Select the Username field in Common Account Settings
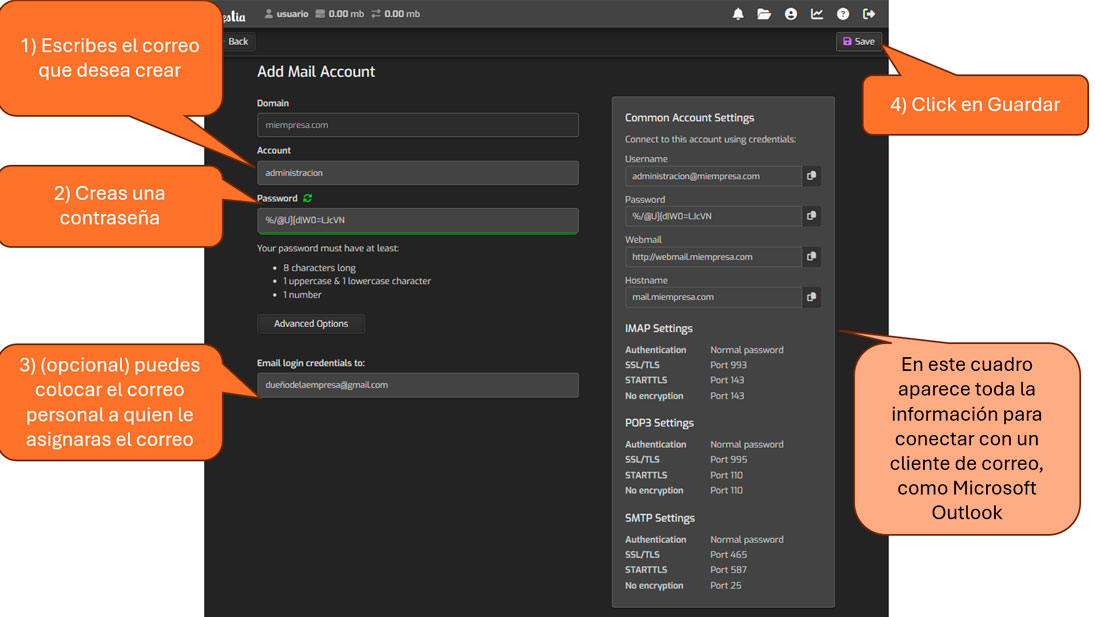 [x=713, y=176]
